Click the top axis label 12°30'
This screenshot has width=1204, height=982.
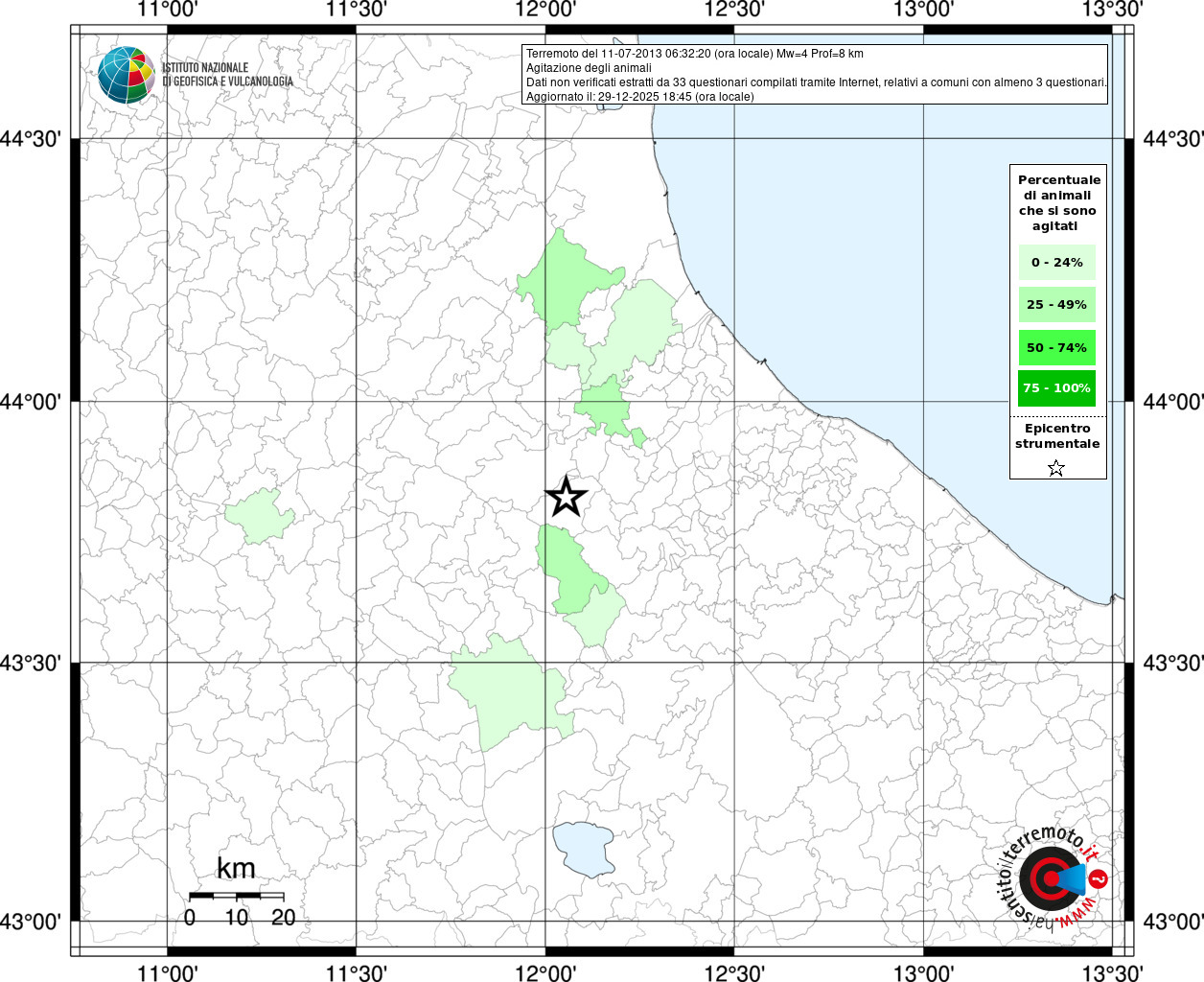(734, 9)
